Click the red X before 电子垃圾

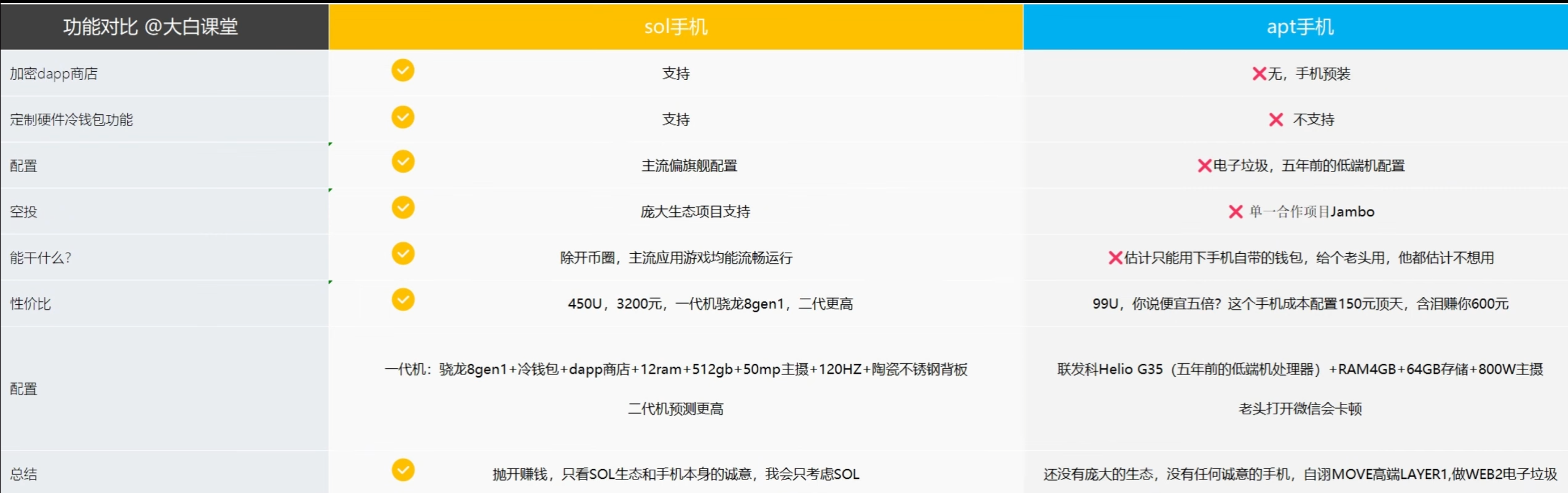(1204, 166)
